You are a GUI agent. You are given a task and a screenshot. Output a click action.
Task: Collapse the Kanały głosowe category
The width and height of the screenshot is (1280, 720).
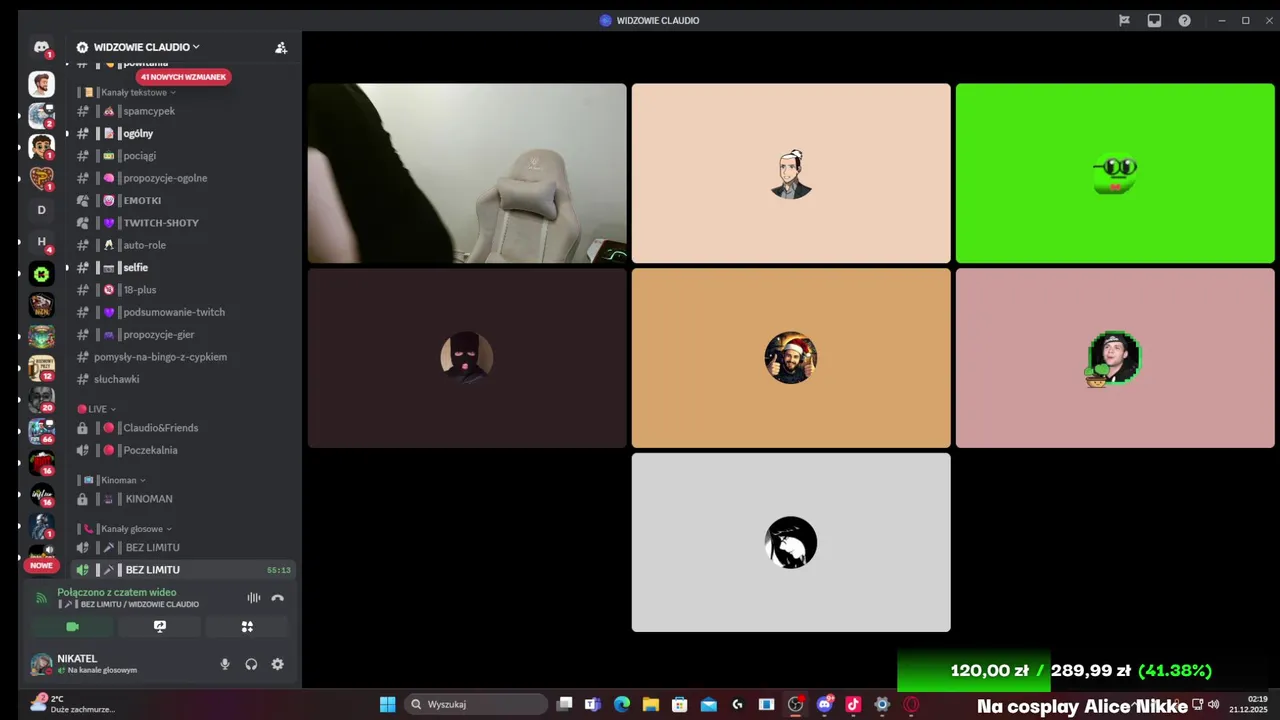pyautogui.click(x=130, y=528)
